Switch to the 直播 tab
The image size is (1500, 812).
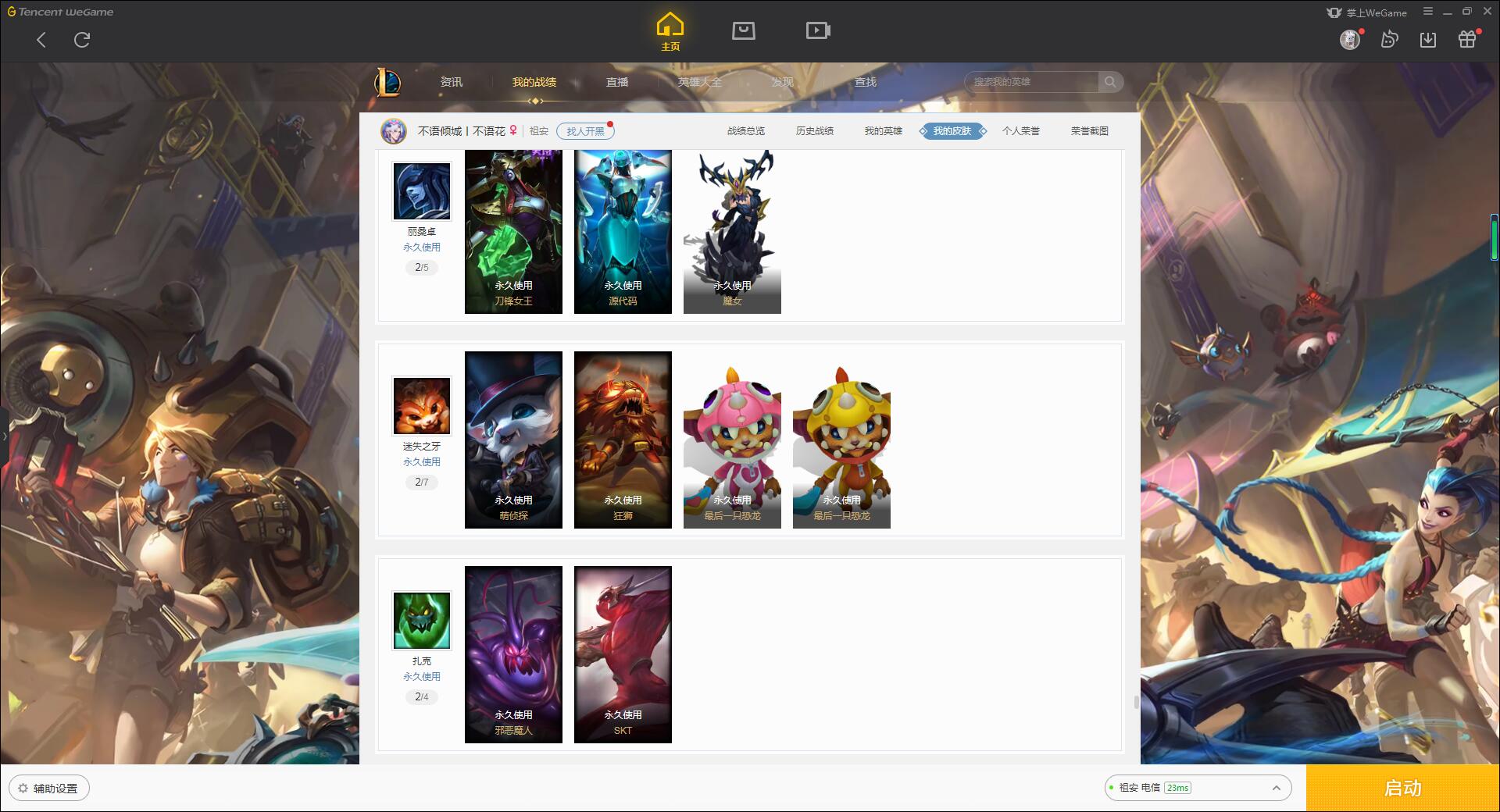coord(617,82)
